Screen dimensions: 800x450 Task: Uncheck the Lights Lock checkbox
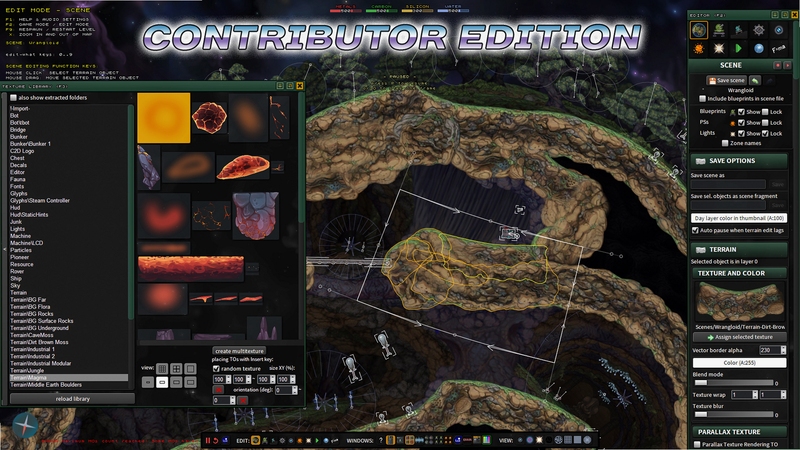(x=765, y=133)
